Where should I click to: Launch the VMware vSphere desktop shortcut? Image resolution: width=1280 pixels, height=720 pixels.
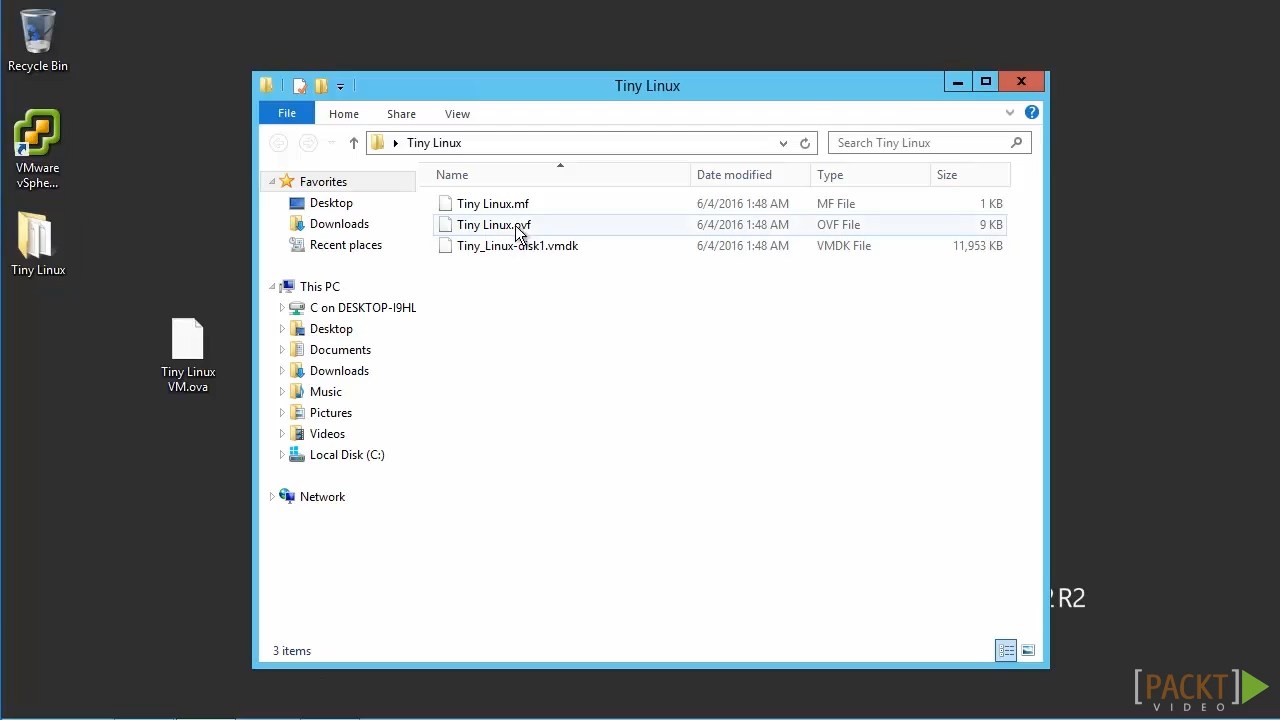(x=37, y=149)
